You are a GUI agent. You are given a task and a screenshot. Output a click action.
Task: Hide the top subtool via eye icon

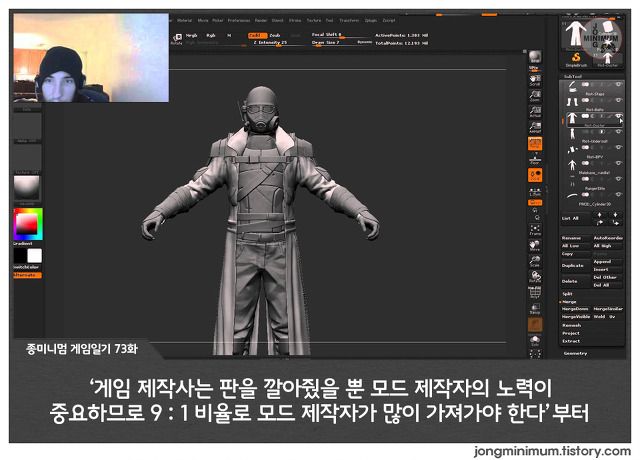tap(618, 84)
